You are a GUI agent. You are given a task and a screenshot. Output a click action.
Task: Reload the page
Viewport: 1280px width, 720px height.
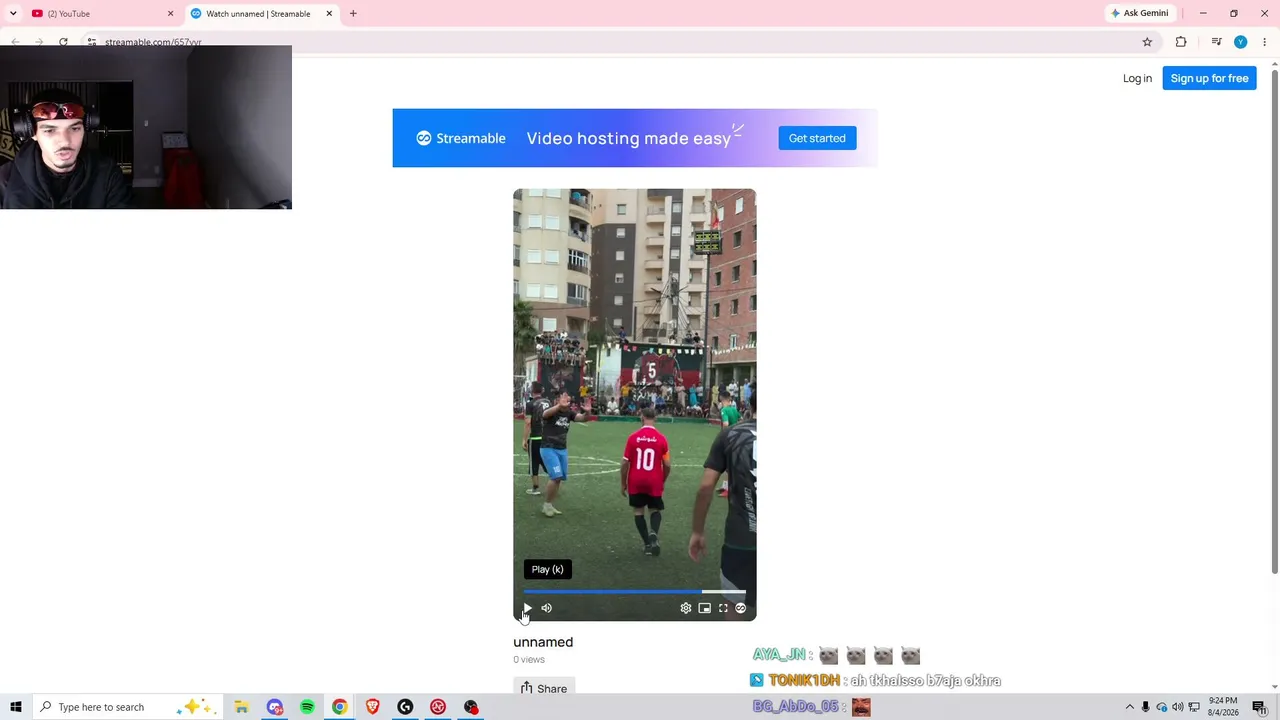coord(63,42)
